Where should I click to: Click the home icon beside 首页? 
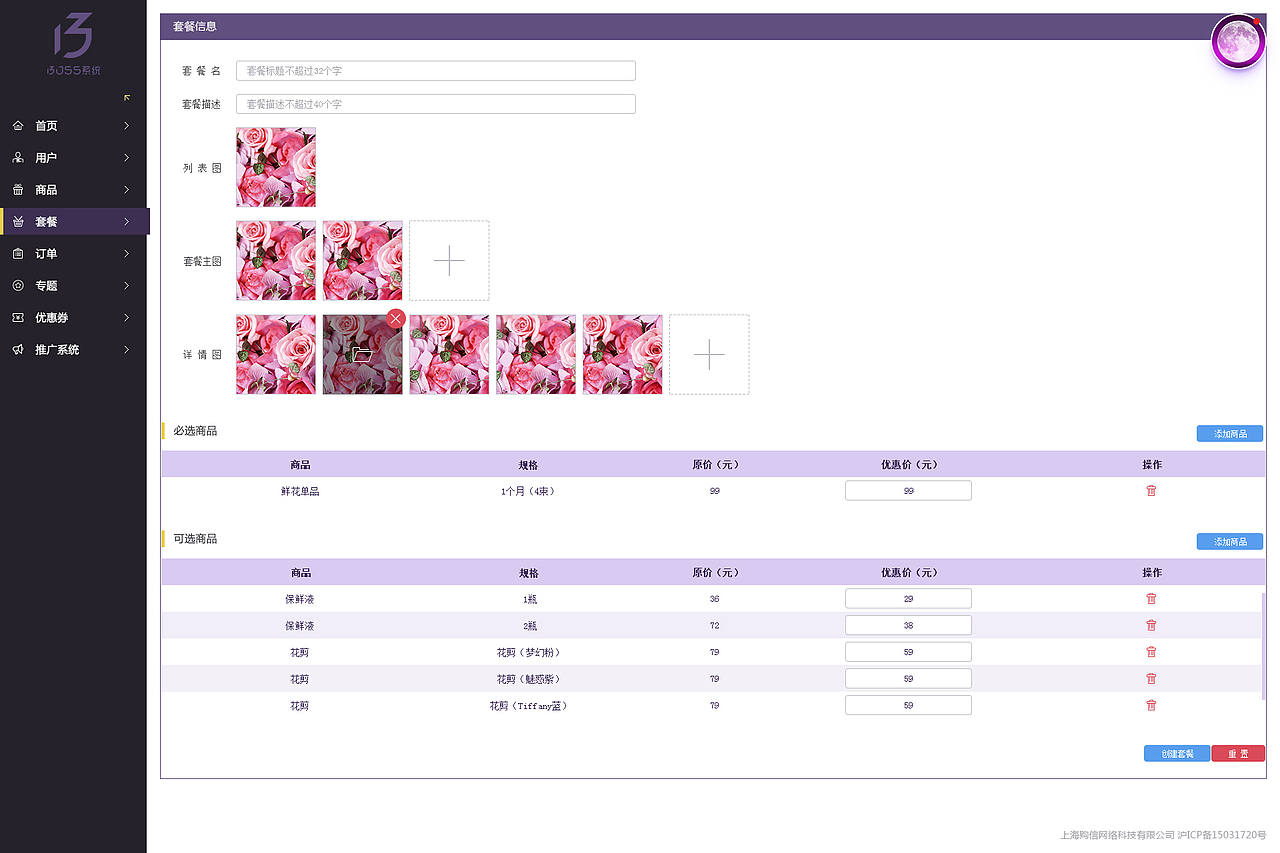[x=18, y=126]
